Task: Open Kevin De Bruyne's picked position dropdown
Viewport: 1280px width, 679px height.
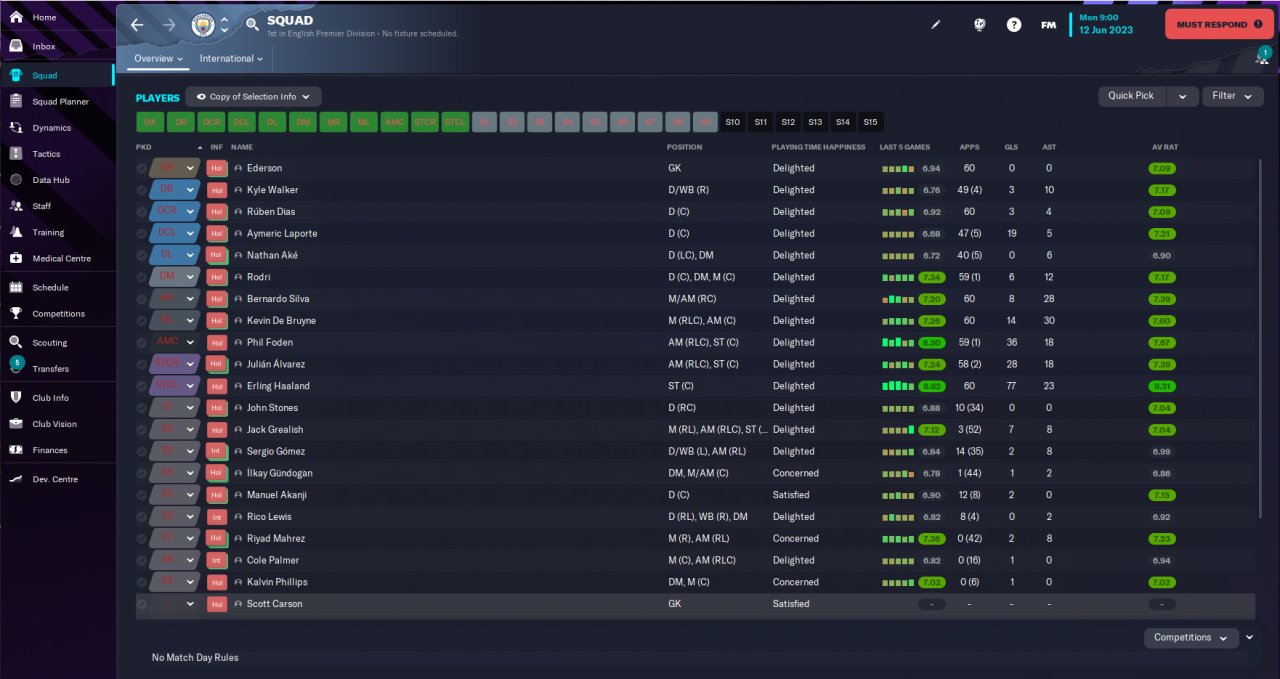Action: tap(190, 320)
